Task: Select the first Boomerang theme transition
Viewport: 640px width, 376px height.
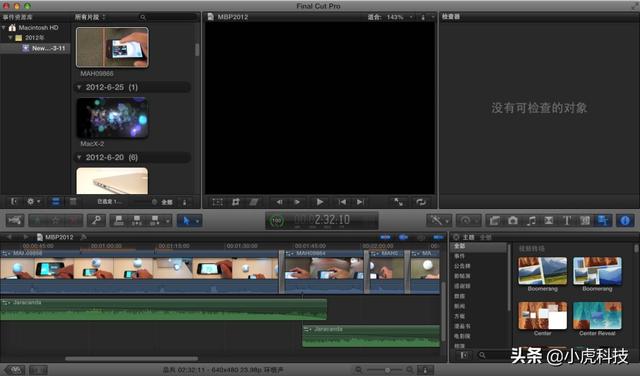Action: 542,270
